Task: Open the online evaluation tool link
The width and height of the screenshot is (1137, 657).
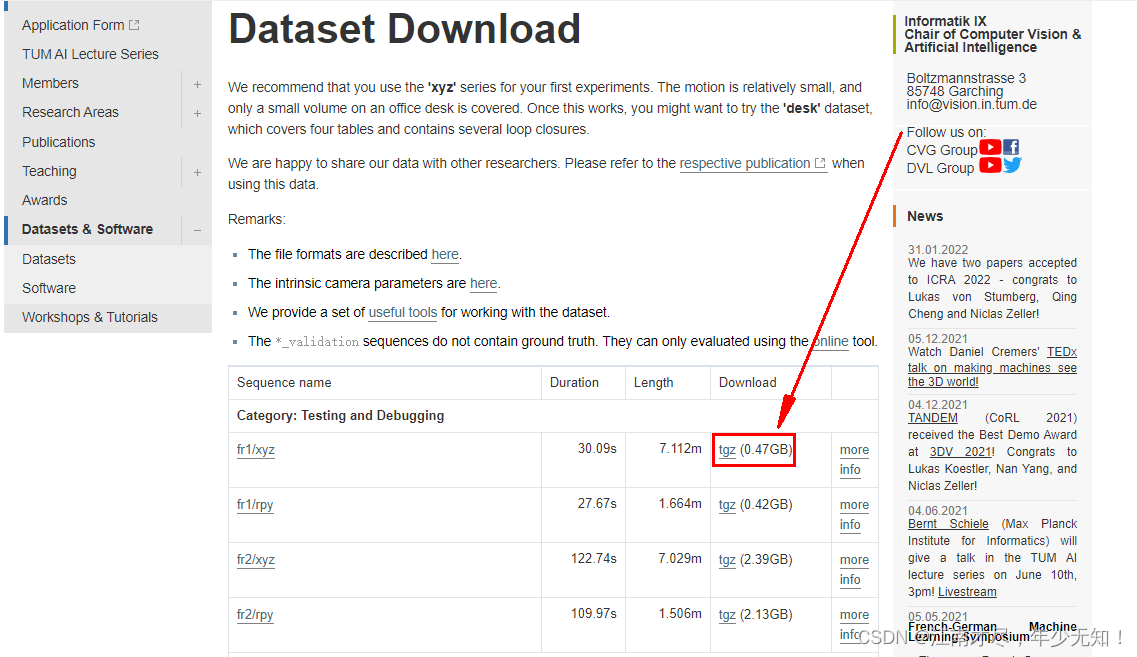Action: coord(832,342)
